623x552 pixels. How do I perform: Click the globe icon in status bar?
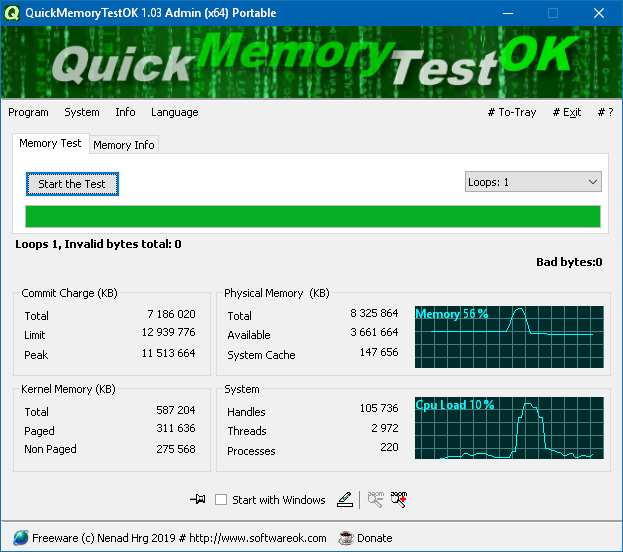pos(21,537)
